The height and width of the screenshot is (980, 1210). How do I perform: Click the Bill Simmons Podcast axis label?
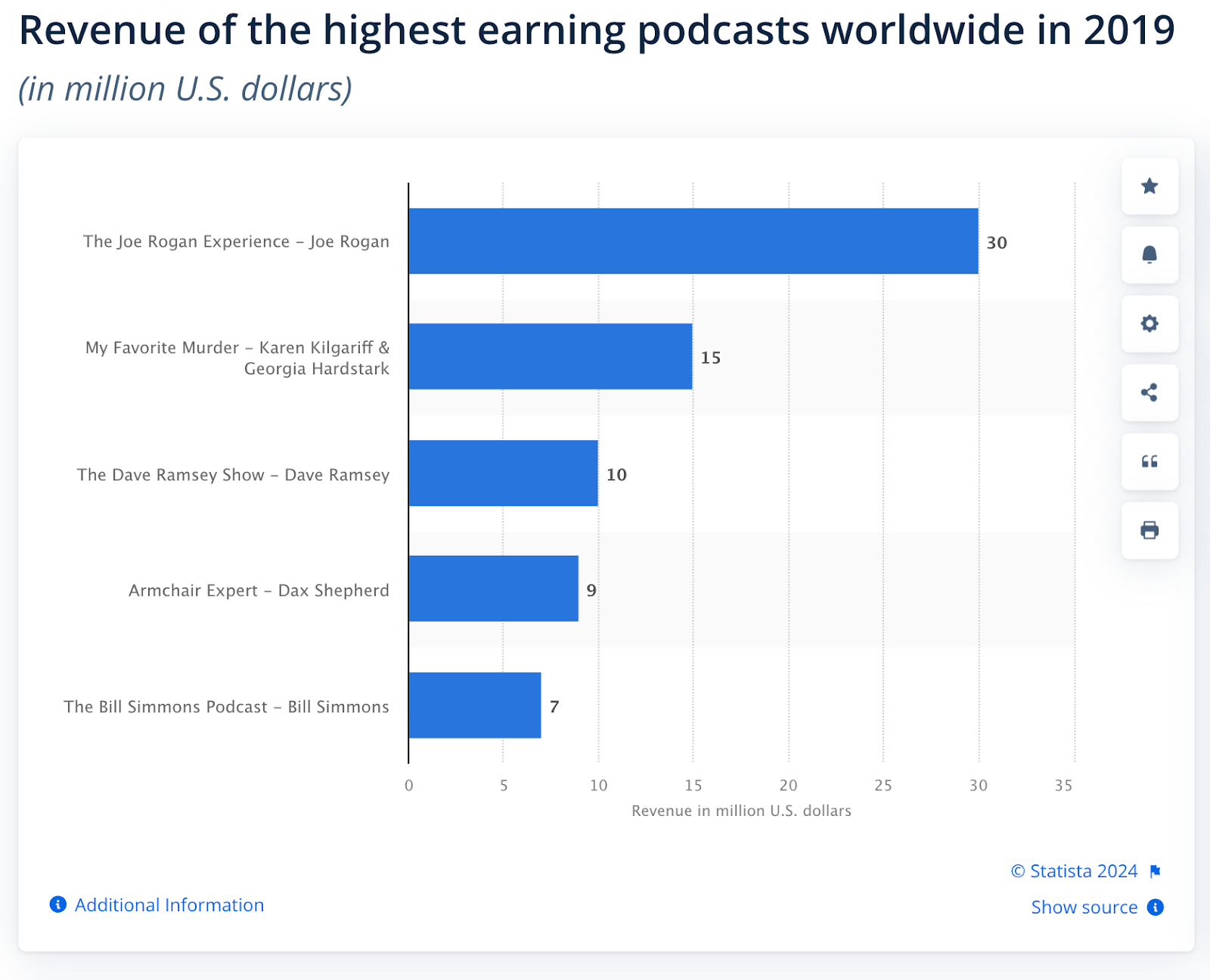[226, 706]
